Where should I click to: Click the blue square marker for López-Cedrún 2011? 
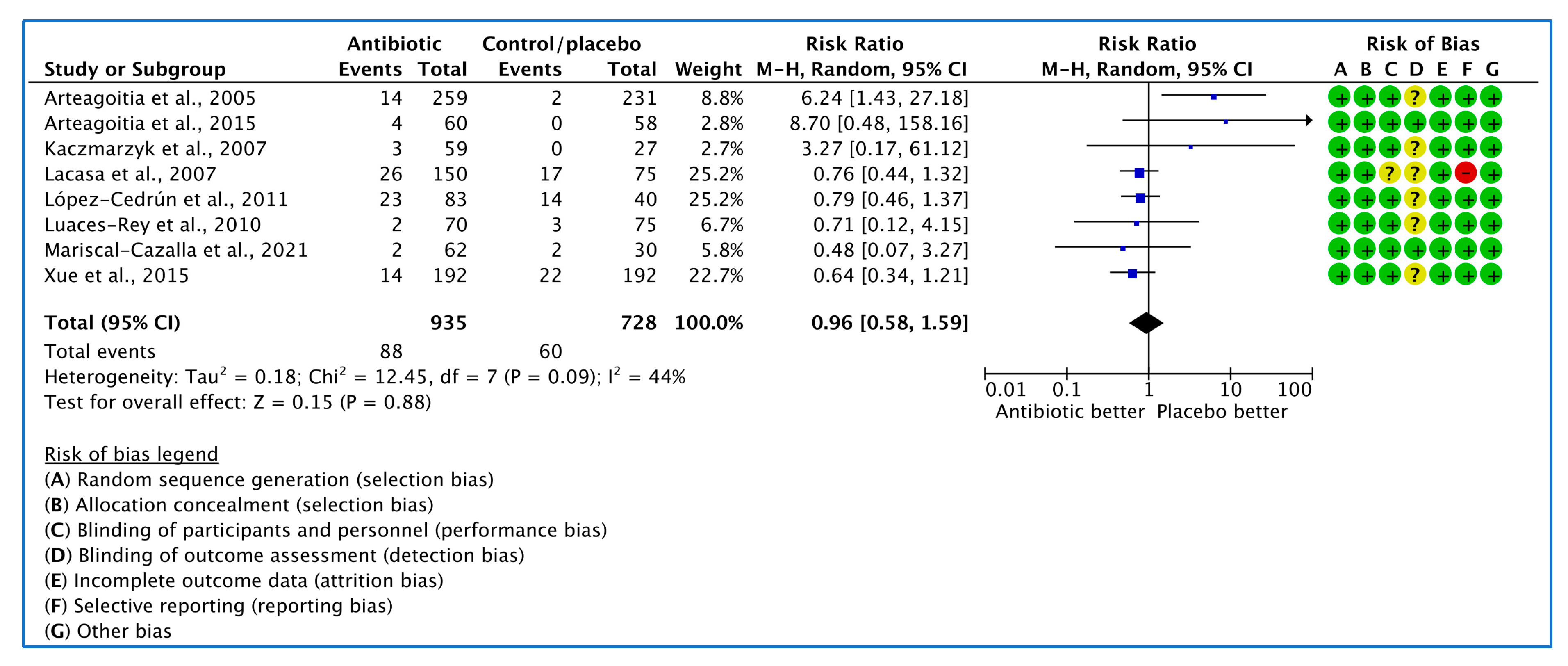[1140, 198]
